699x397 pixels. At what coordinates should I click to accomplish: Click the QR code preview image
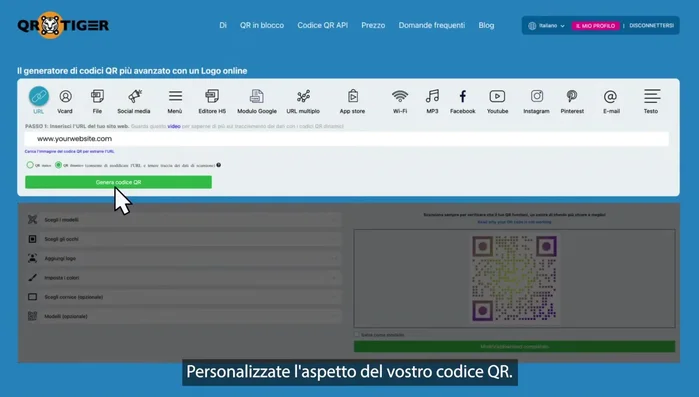pos(514,278)
